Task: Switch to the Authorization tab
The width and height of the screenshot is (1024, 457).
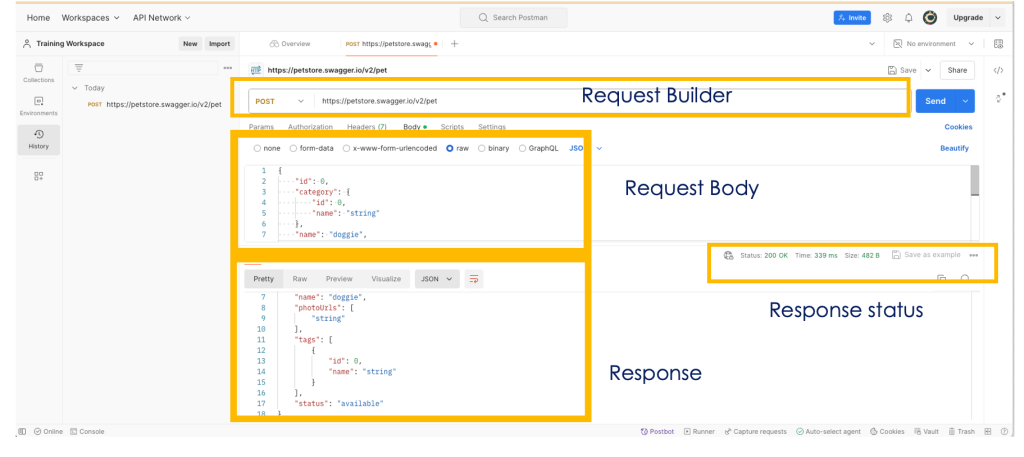Action: (x=310, y=127)
